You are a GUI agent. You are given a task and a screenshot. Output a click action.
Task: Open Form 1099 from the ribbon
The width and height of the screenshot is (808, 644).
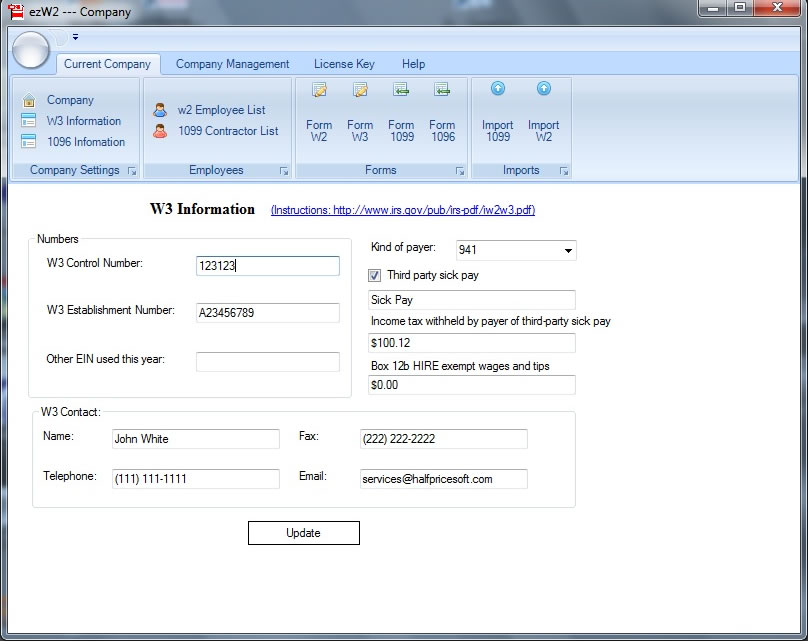click(x=401, y=113)
